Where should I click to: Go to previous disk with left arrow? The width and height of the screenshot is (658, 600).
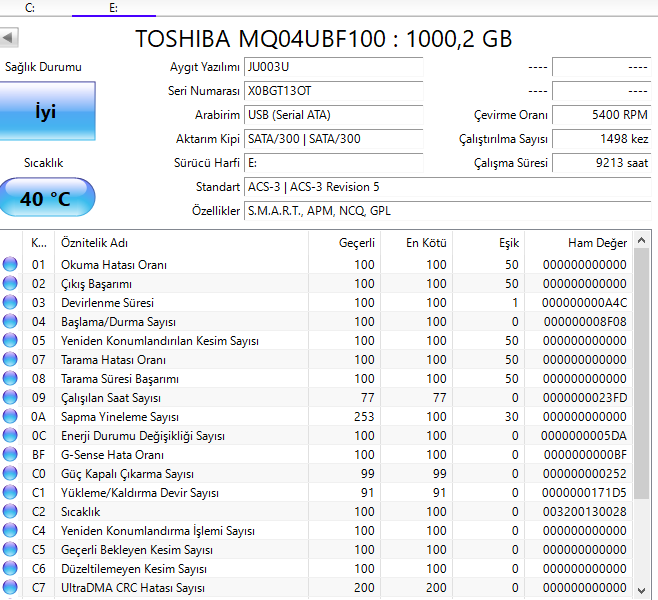coord(8,38)
